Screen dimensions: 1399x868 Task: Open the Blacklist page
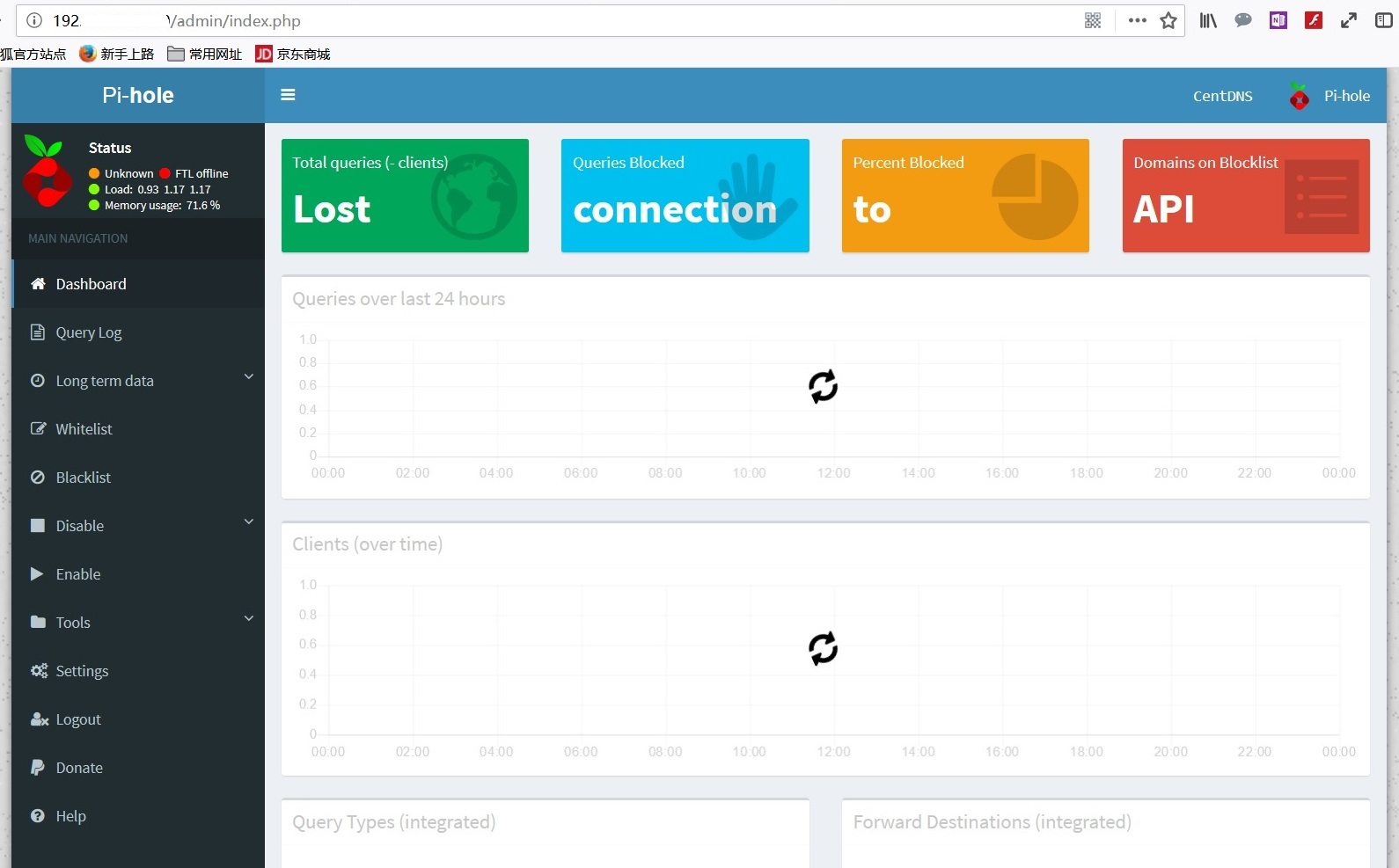[138, 478]
